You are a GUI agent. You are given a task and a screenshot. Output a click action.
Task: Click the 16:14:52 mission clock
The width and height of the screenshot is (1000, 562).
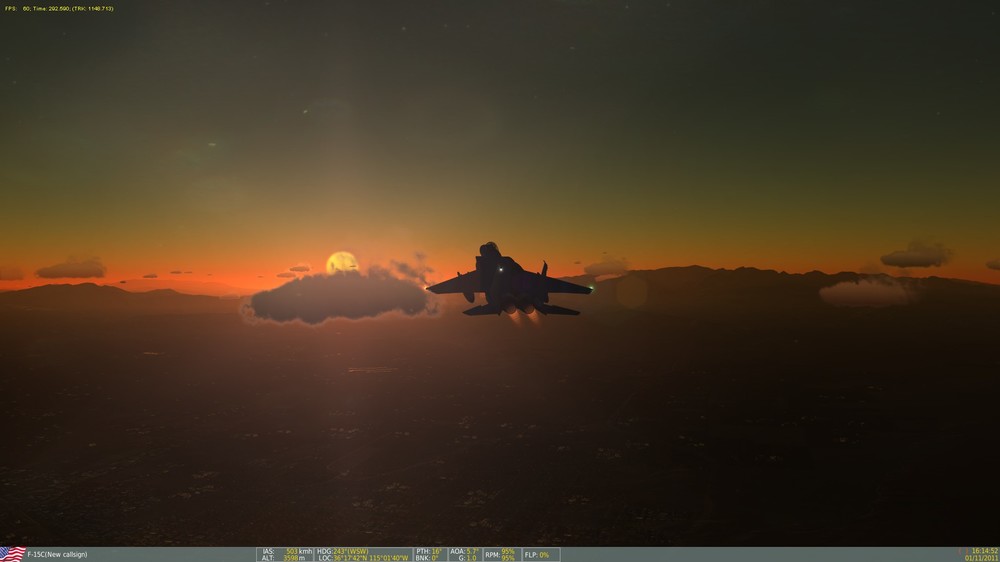985,551
